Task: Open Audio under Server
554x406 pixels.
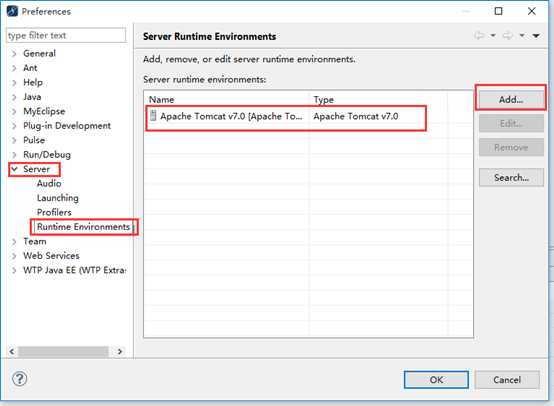Action: click(49, 183)
